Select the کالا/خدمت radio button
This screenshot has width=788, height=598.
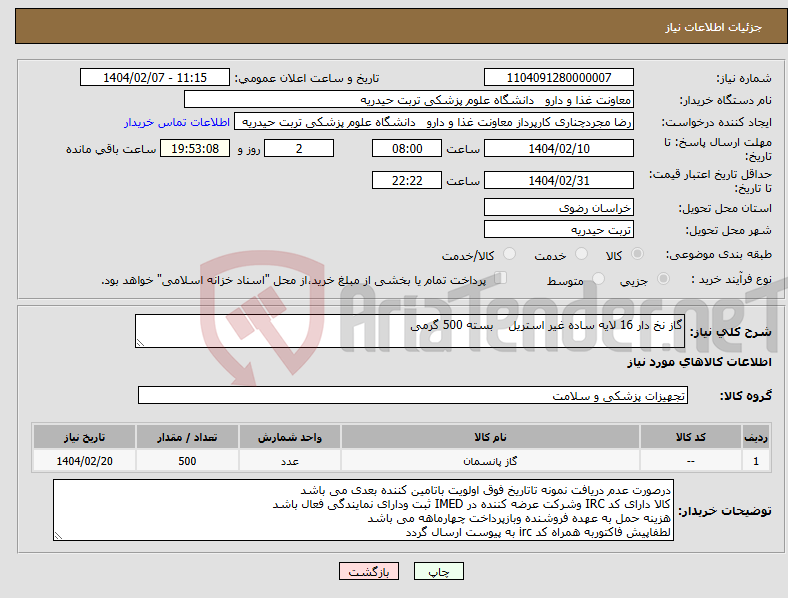tap(510, 254)
